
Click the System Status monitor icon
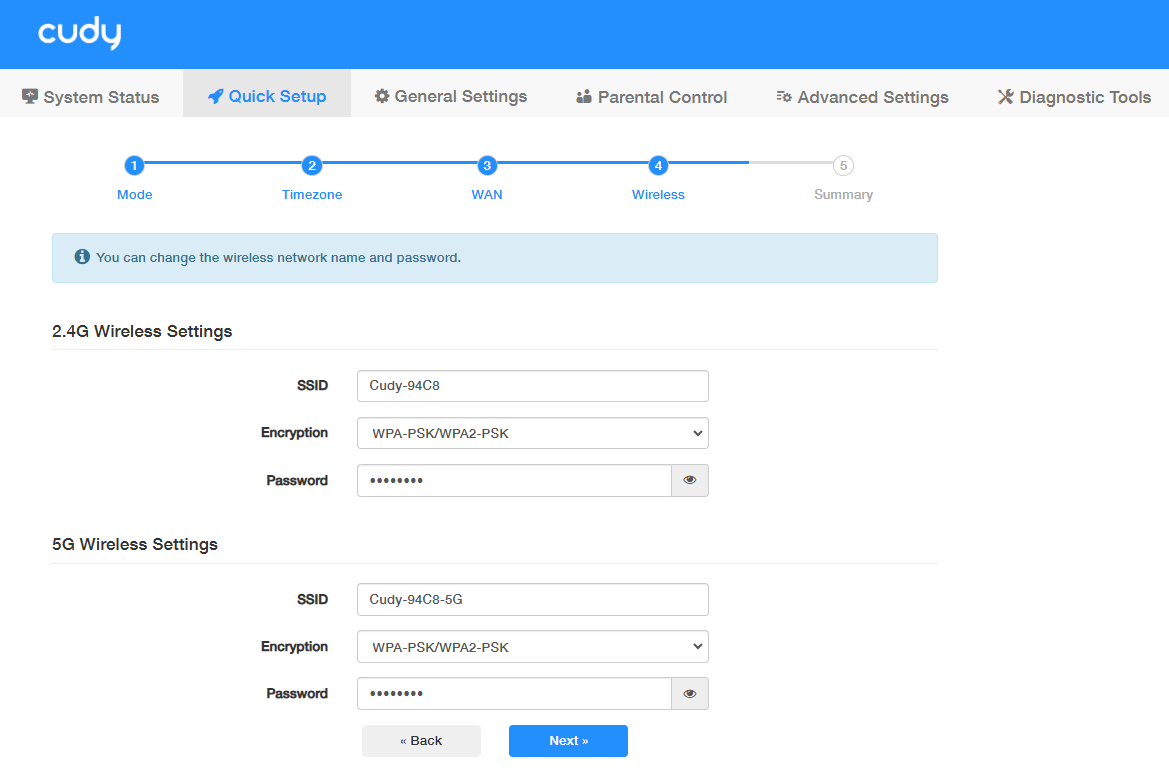[x=30, y=97]
